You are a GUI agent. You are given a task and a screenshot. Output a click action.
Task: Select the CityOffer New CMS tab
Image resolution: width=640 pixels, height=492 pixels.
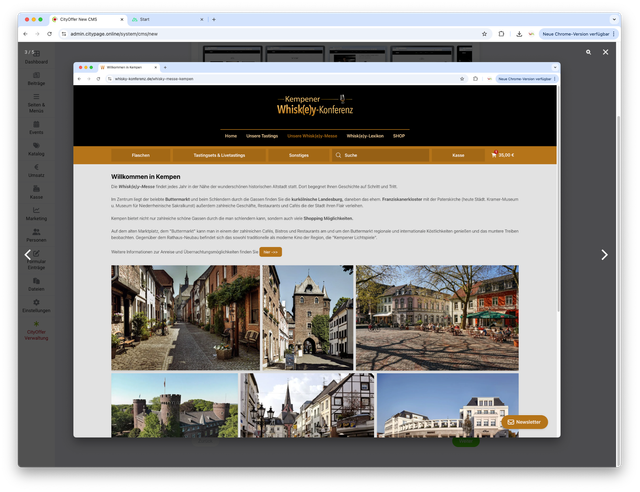coord(85,19)
